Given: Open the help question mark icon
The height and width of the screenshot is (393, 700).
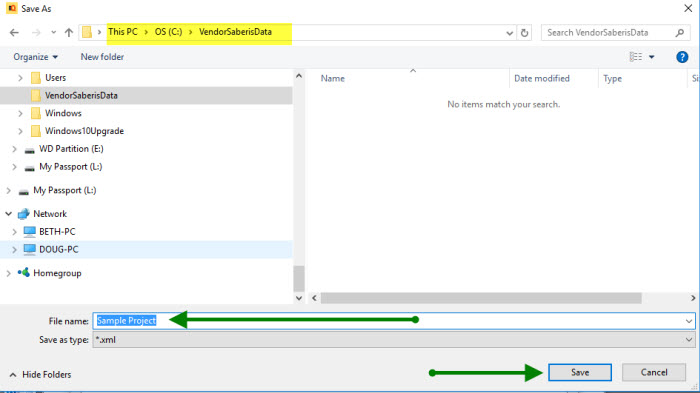Looking at the screenshot, I should [682, 57].
